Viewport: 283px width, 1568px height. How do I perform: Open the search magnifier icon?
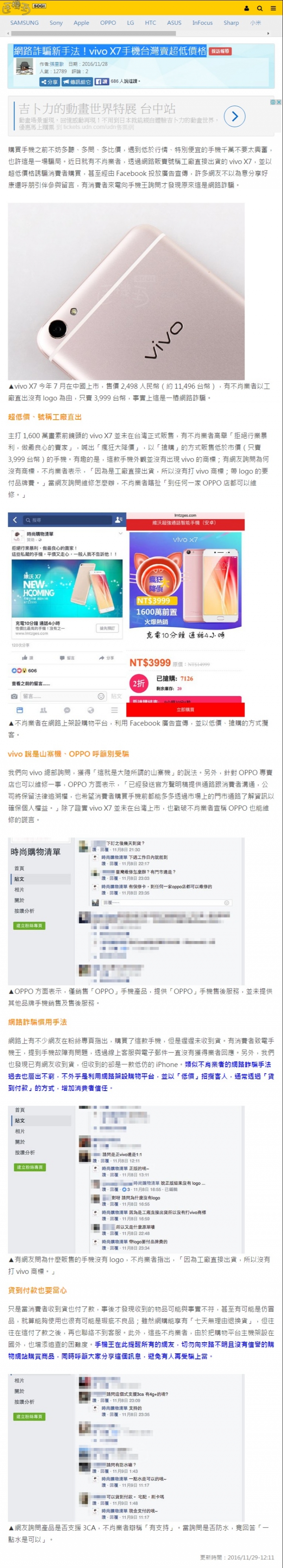[259, 8]
